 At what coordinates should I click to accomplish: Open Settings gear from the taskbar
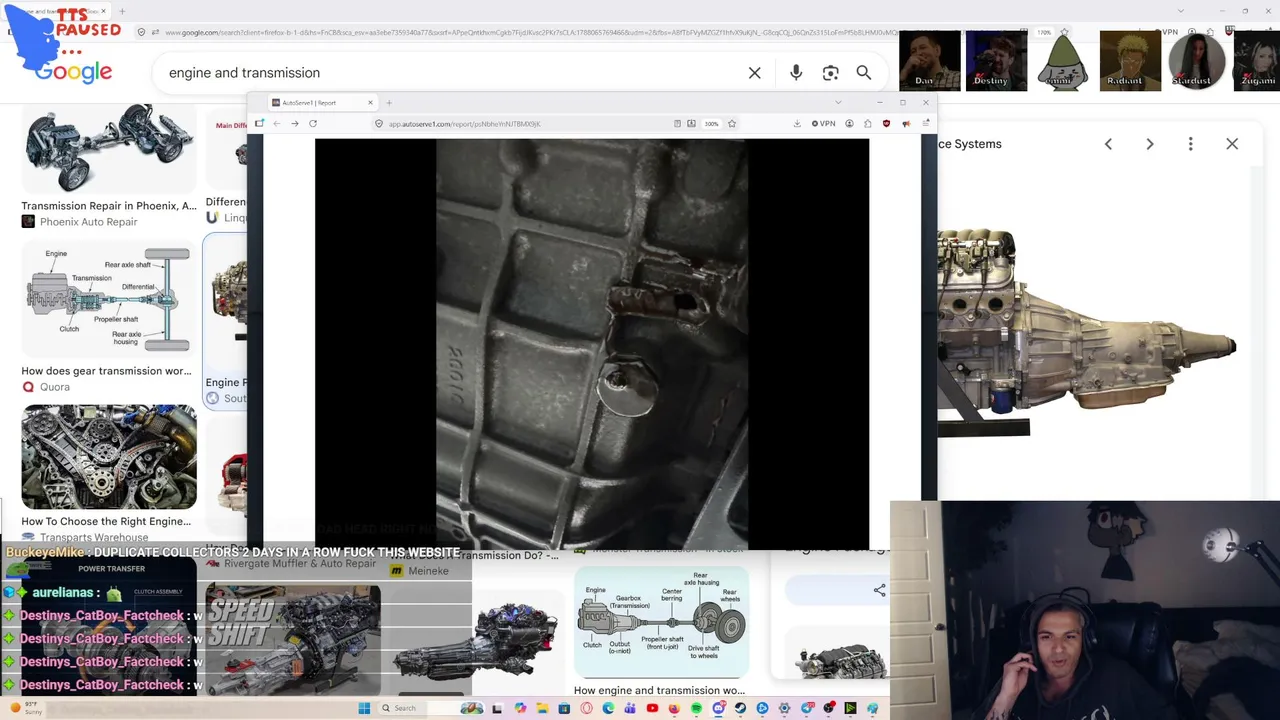[x=784, y=708]
